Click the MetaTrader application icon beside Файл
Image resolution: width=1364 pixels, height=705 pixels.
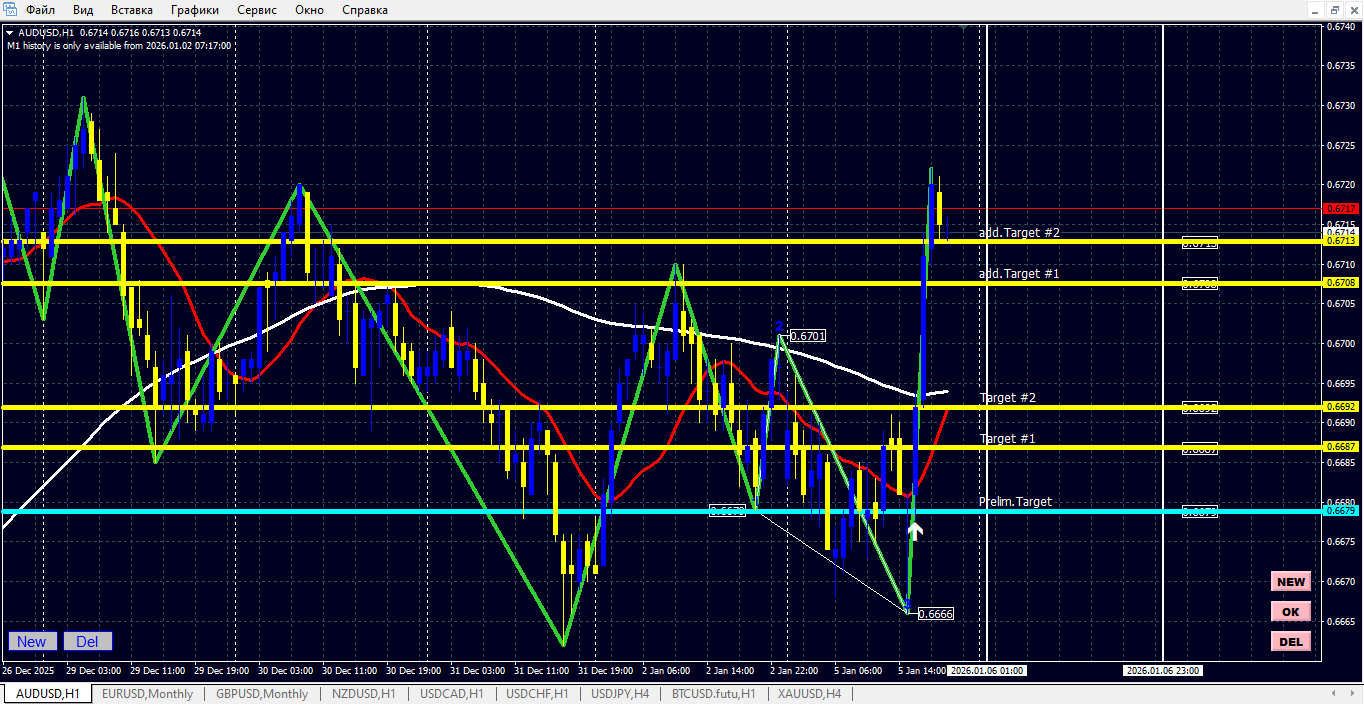click(x=9, y=10)
